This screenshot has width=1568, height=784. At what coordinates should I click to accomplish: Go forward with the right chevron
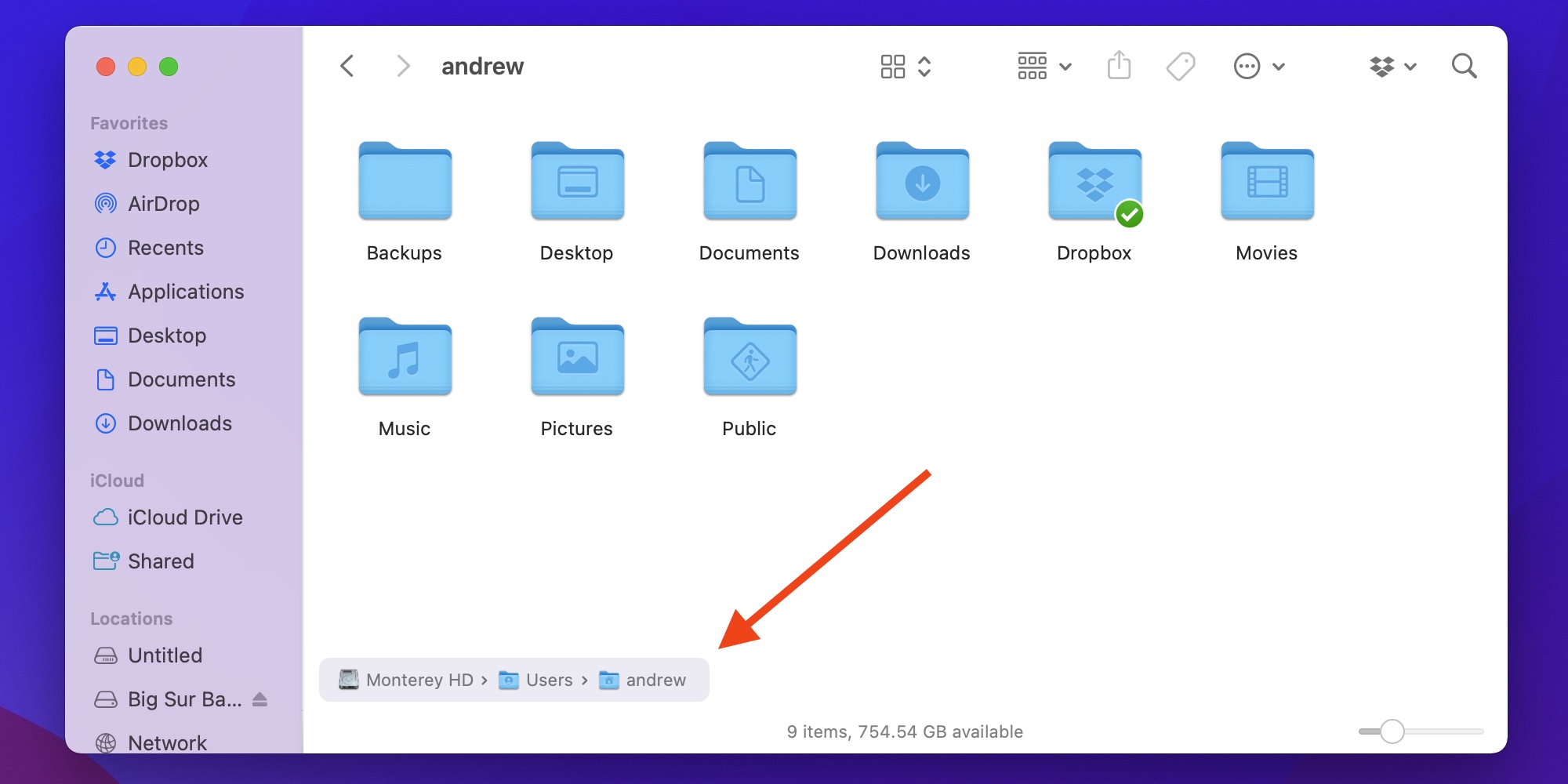click(x=403, y=67)
